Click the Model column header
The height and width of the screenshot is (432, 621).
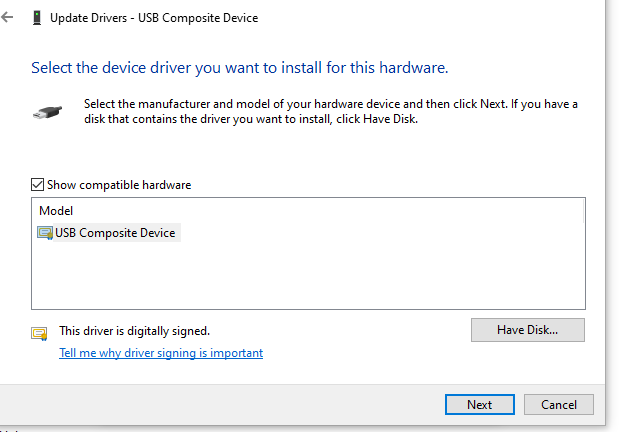56,211
